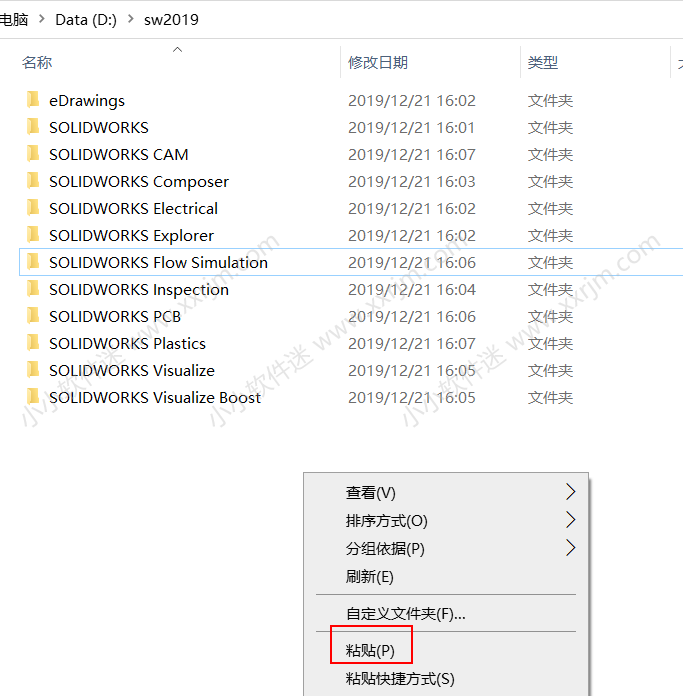Open the 排序方式(O) submenu

446,520
